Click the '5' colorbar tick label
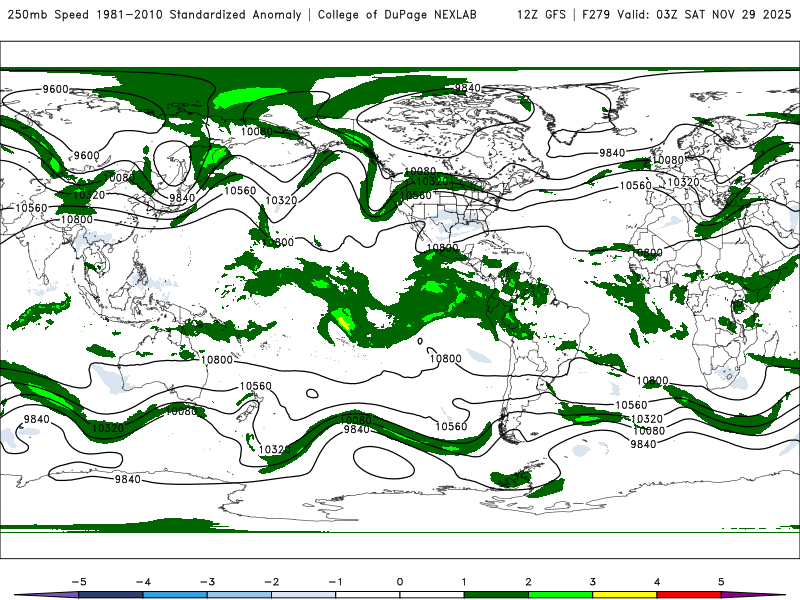Screen dimensions: 800x600 (x=721, y=582)
